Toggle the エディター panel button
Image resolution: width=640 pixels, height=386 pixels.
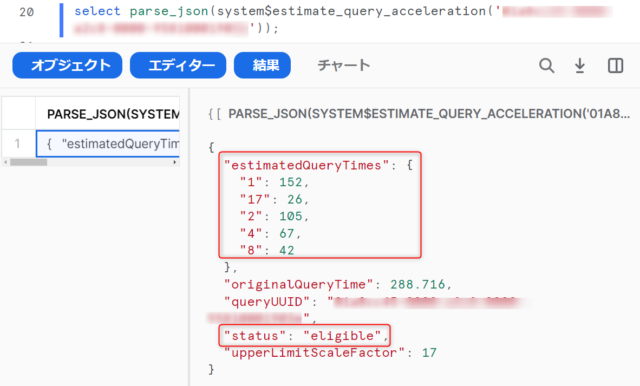click(178, 65)
